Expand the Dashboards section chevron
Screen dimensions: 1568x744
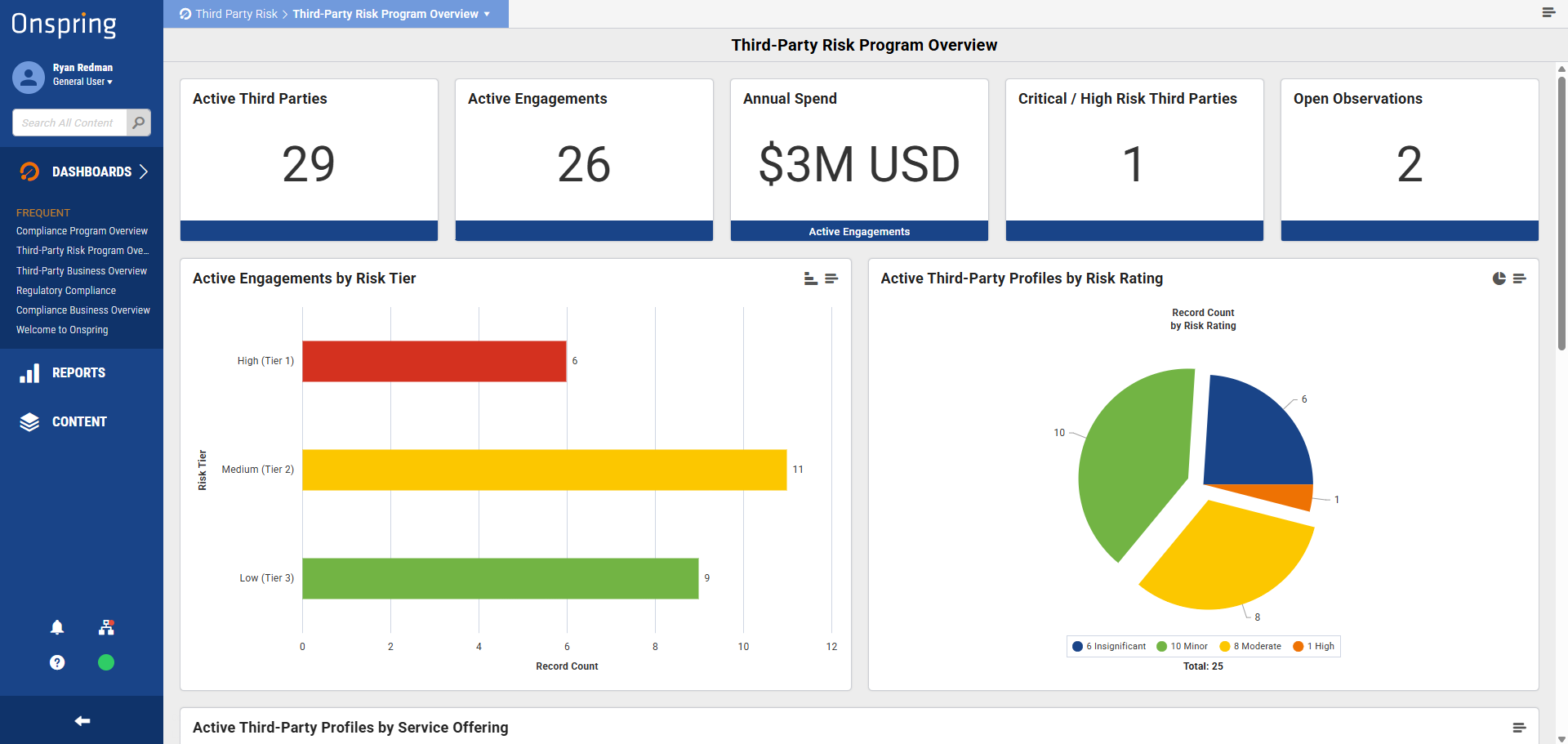point(144,172)
